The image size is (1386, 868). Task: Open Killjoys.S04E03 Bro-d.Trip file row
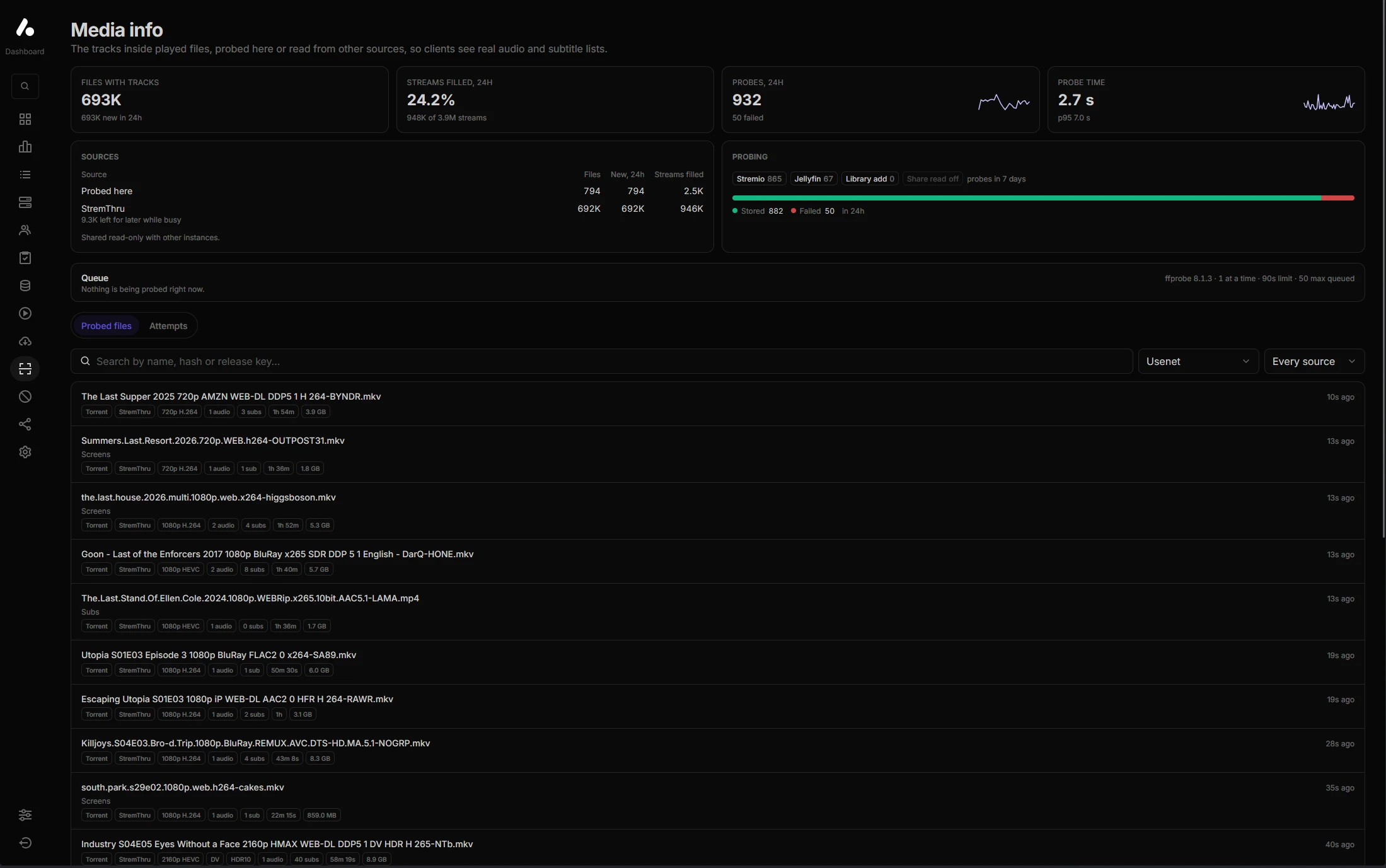tap(717, 751)
